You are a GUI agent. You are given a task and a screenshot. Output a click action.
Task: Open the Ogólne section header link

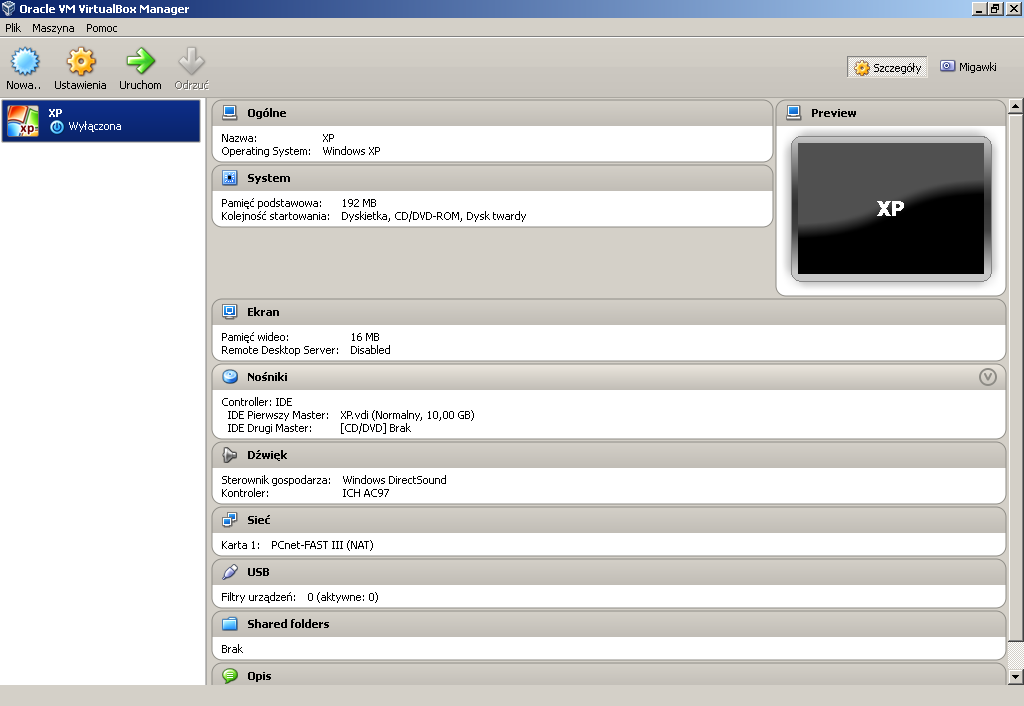266,113
